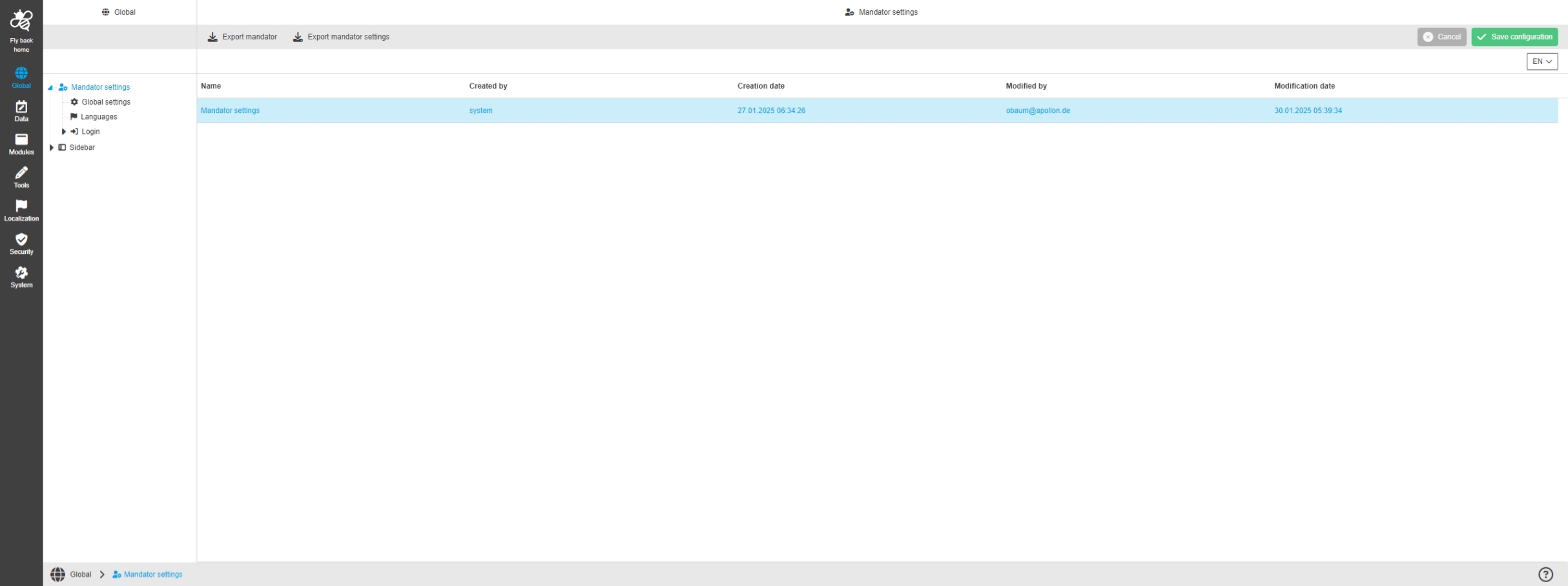The image size is (1568, 586).
Task: Click the Fly back home bee logo
Action: pos(21,21)
